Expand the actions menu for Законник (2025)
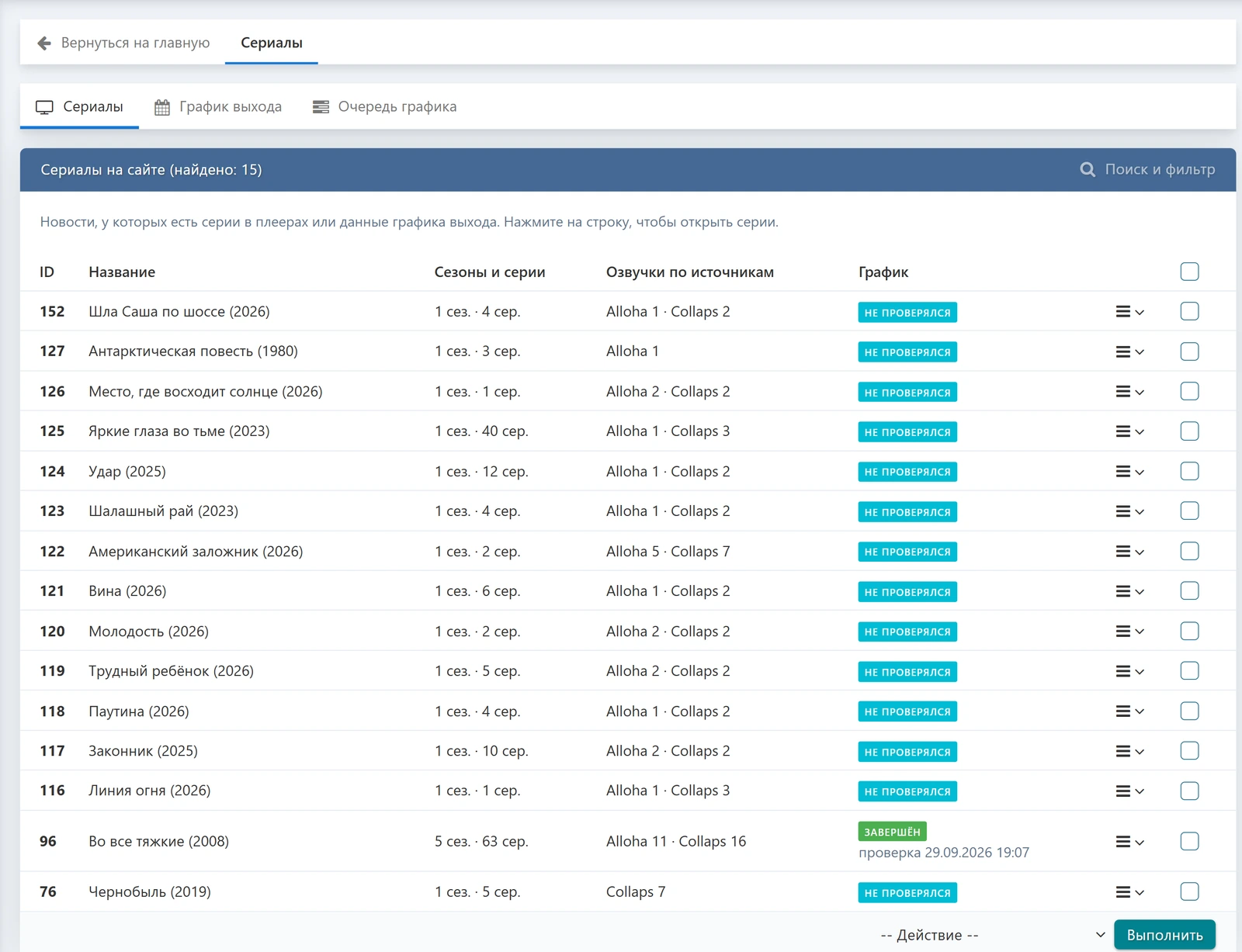Viewport: 1242px width, 952px height. (1129, 751)
